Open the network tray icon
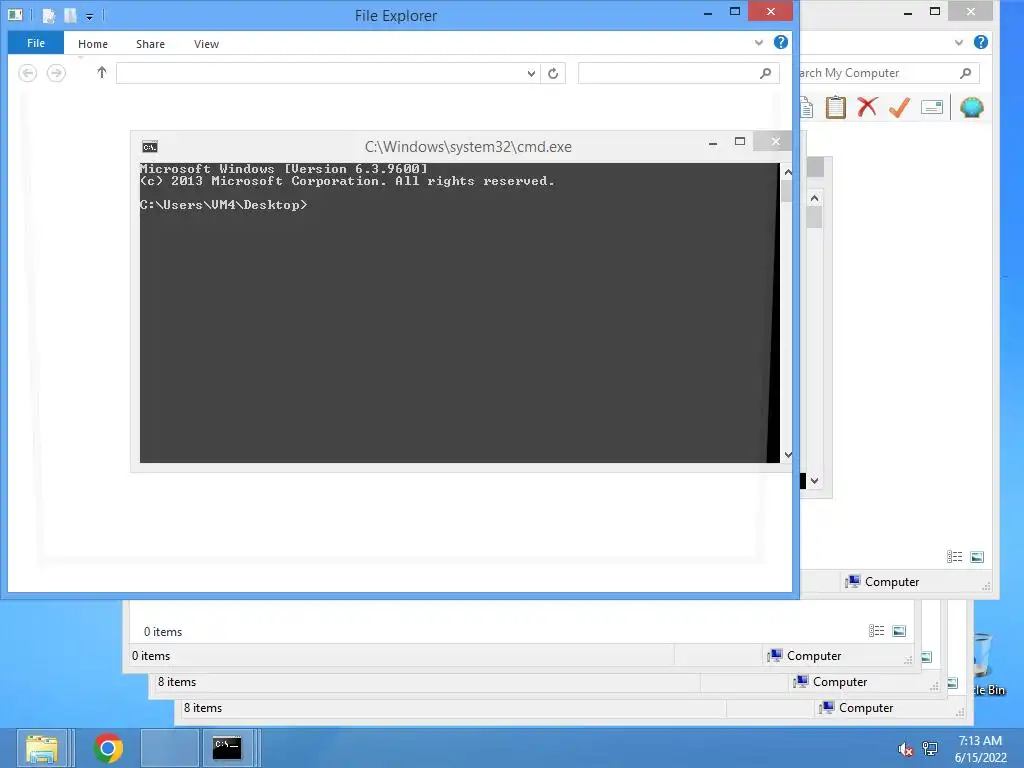The image size is (1024, 768). (x=930, y=749)
